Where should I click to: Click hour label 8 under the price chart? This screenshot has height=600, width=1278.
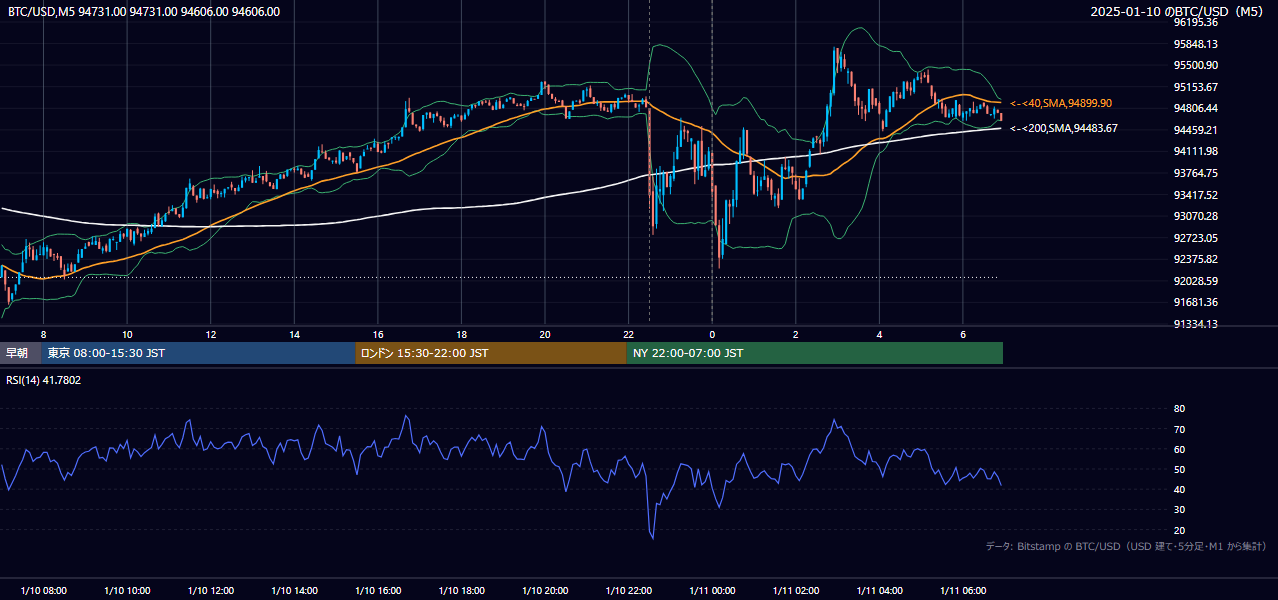[x=43, y=334]
